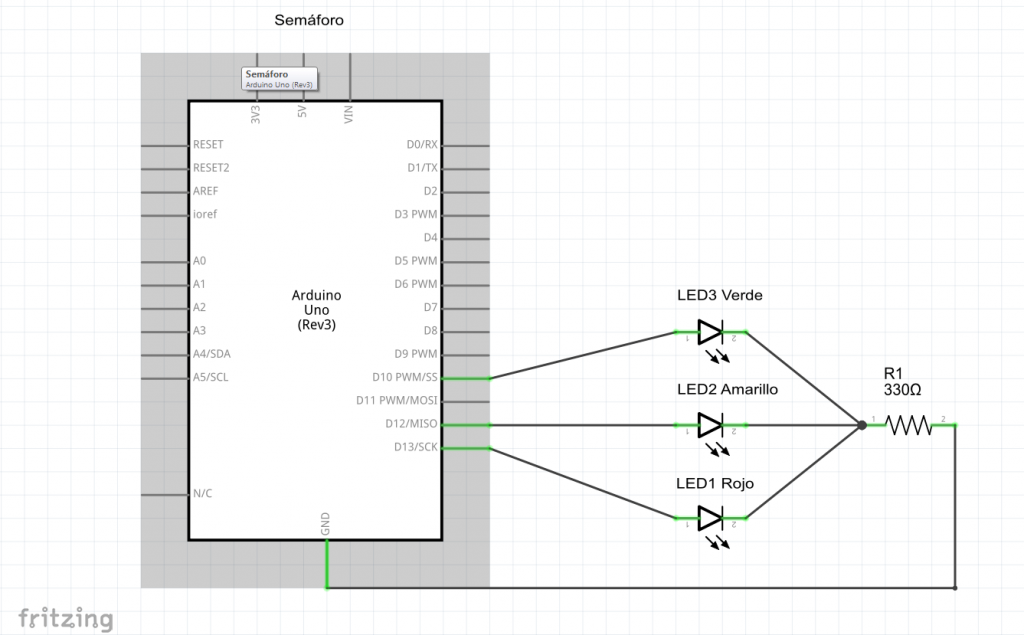Select the D12/MISO pin
This screenshot has height=635, width=1024.
point(466,424)
